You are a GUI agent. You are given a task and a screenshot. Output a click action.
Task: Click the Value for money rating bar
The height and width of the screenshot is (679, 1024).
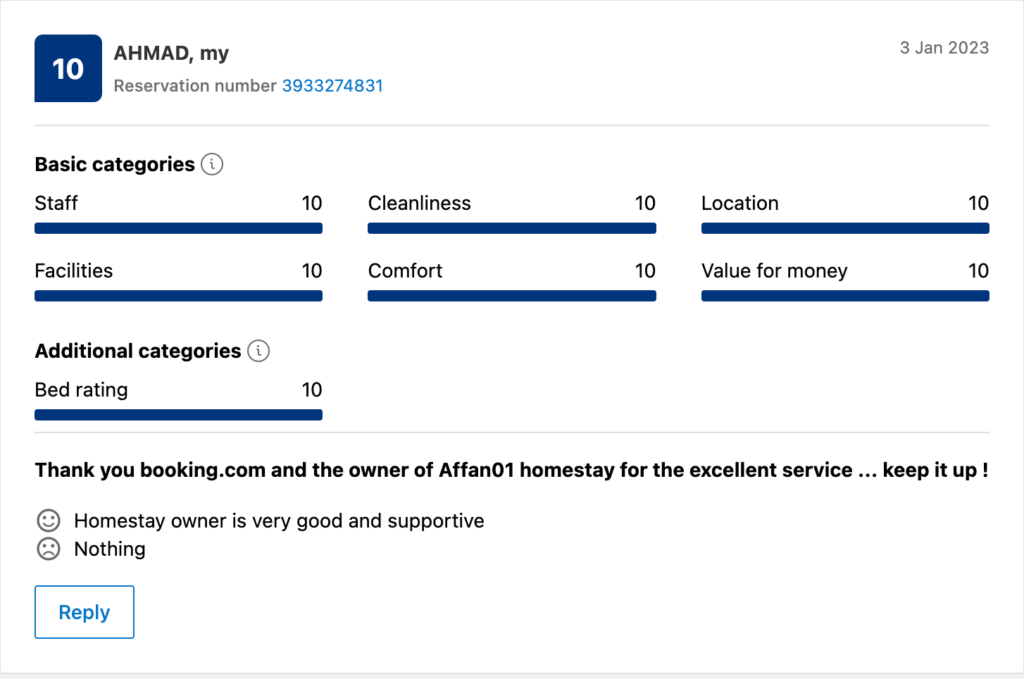[845, 296]
